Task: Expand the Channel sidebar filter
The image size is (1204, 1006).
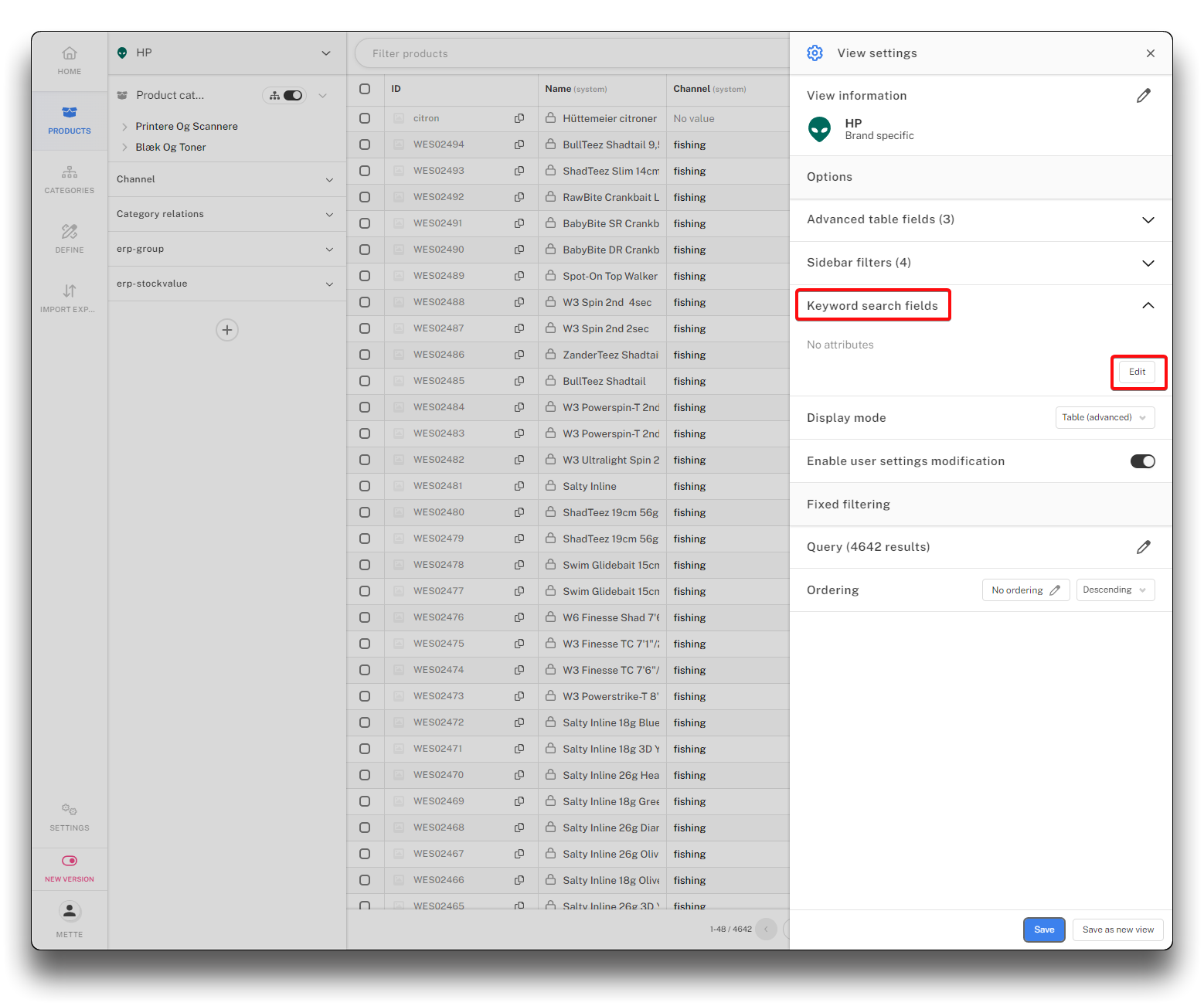Action: point(329,180)
